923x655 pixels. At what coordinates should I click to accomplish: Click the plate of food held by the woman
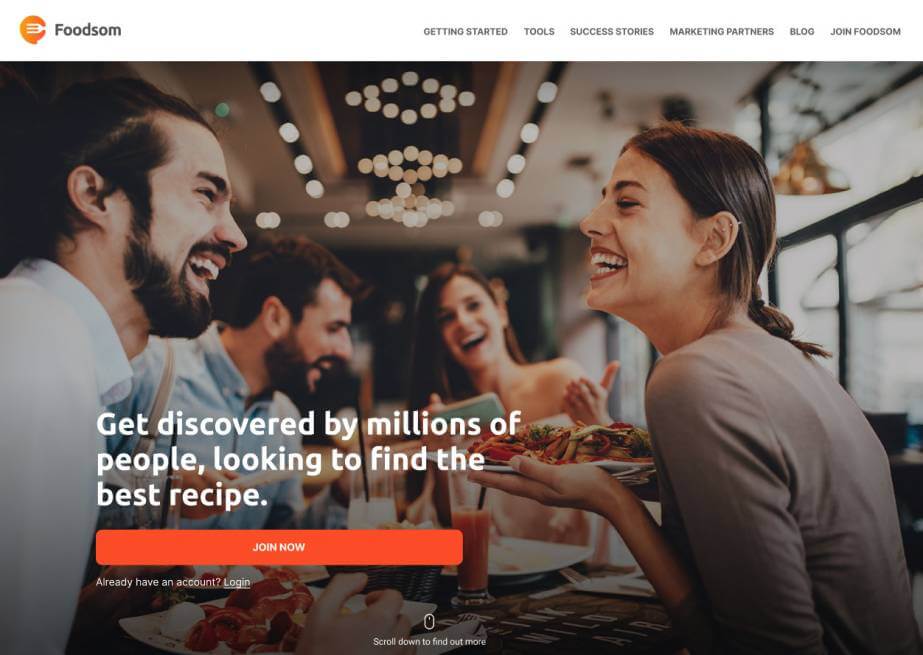(564, 445)
